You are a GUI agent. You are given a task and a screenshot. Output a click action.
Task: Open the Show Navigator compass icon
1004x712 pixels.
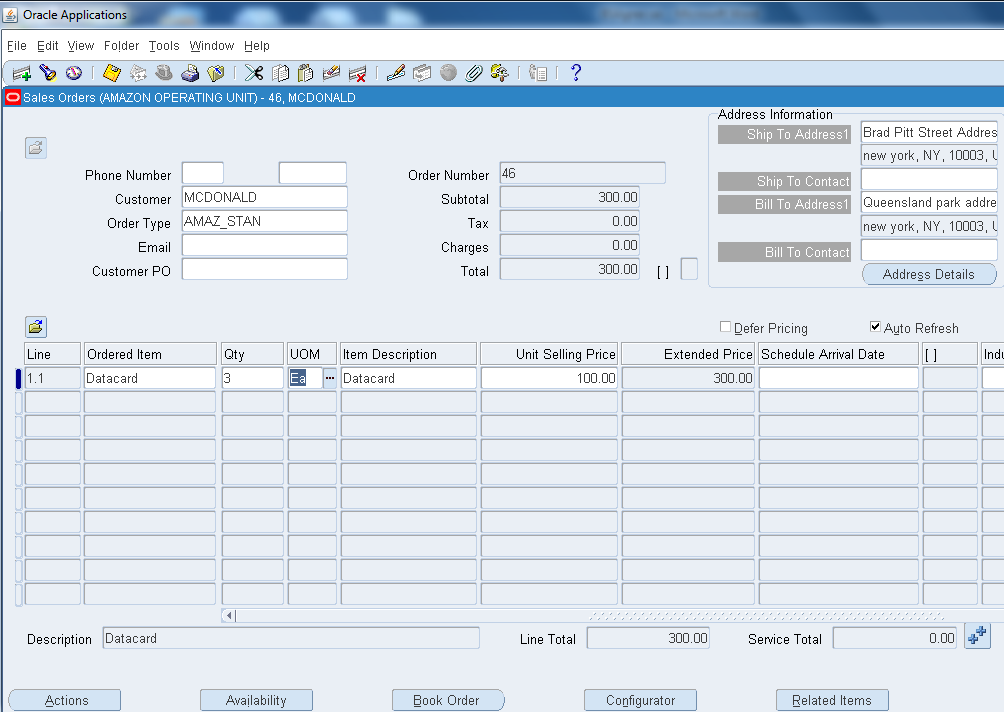click(74, 73)
